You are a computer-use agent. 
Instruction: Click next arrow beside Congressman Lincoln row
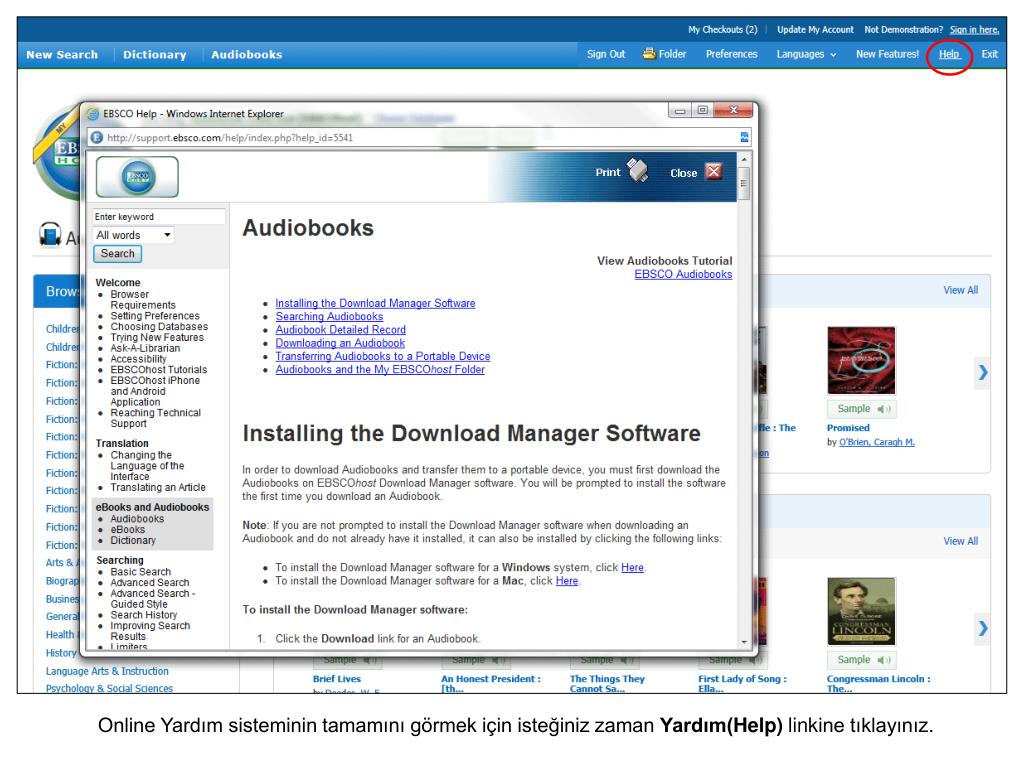pyautogui.click(x=982, y=629)
